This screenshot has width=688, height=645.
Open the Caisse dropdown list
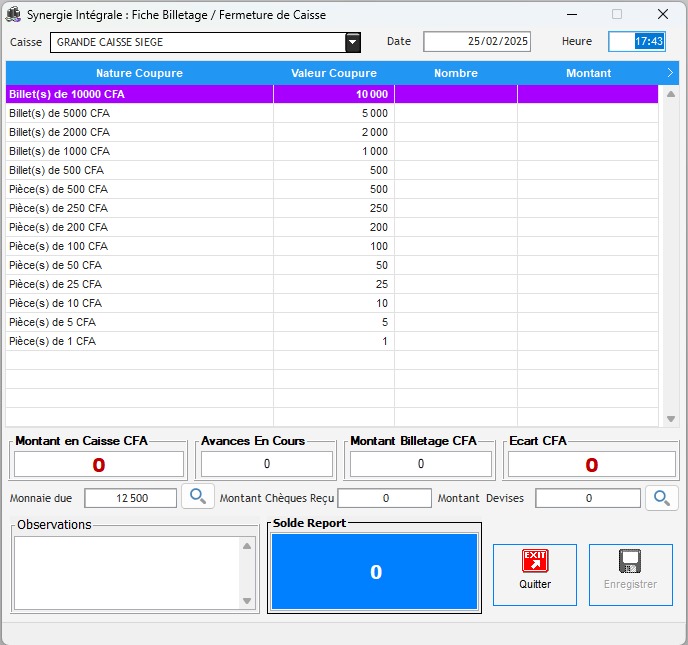coord(352,42)
